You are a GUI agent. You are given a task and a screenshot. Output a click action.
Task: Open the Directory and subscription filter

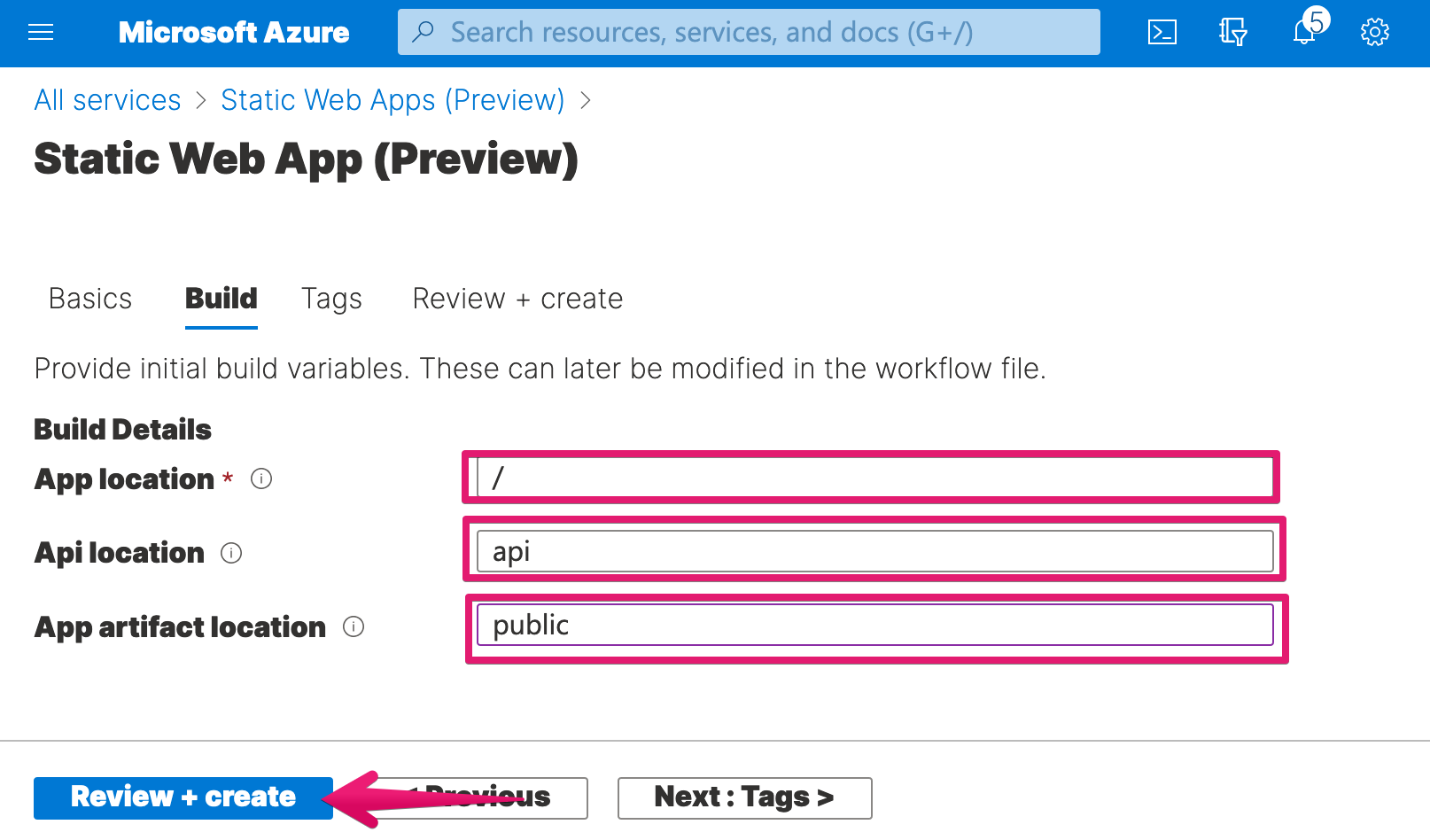click(x=1232, y=33)
